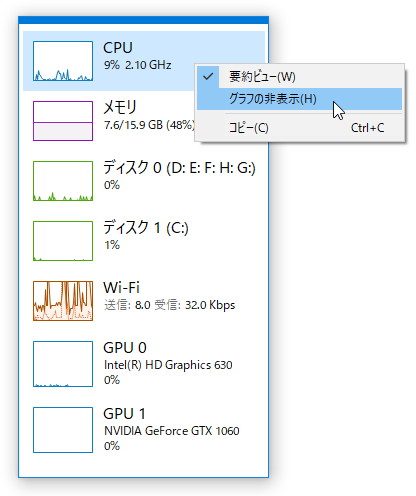Select the Disk 1 (C:) graph thumbnail
Viewport: 416px width, 496px height.
point(63,241)
